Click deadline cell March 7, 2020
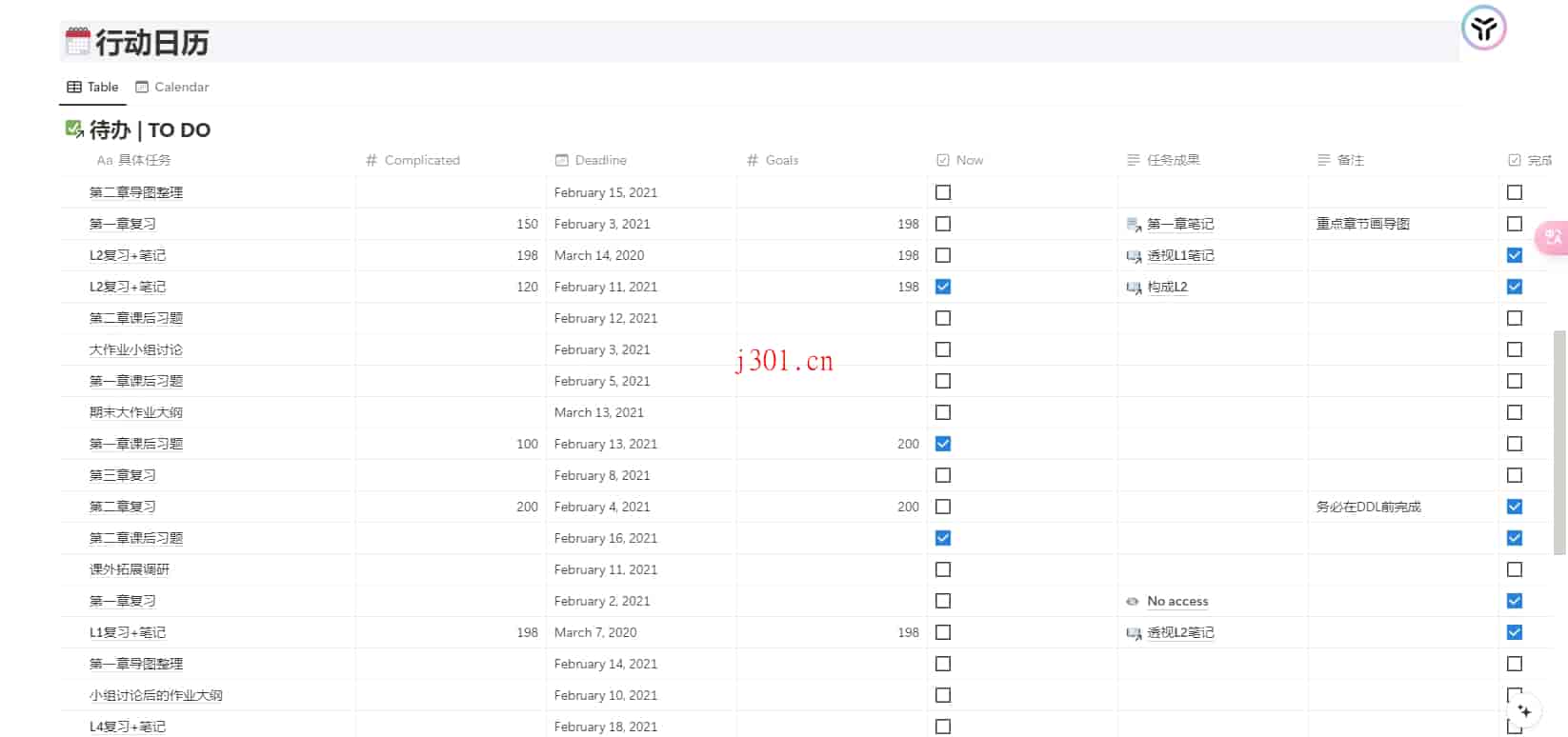This screenshot has width=1568, height=737. [595, 632]
